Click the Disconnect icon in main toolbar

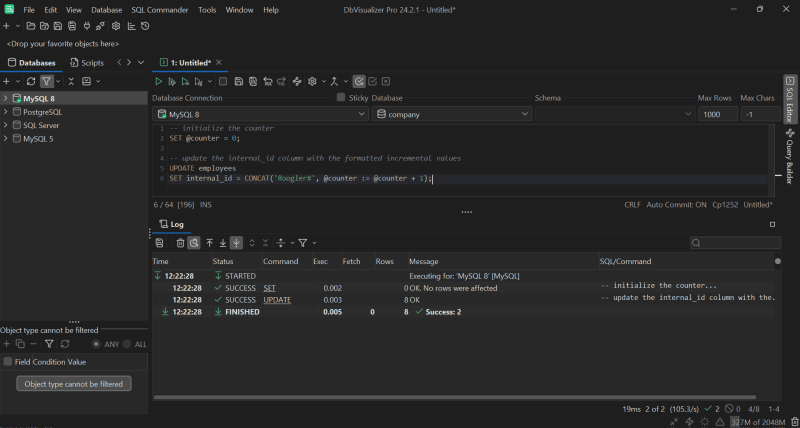coord(101,26)
